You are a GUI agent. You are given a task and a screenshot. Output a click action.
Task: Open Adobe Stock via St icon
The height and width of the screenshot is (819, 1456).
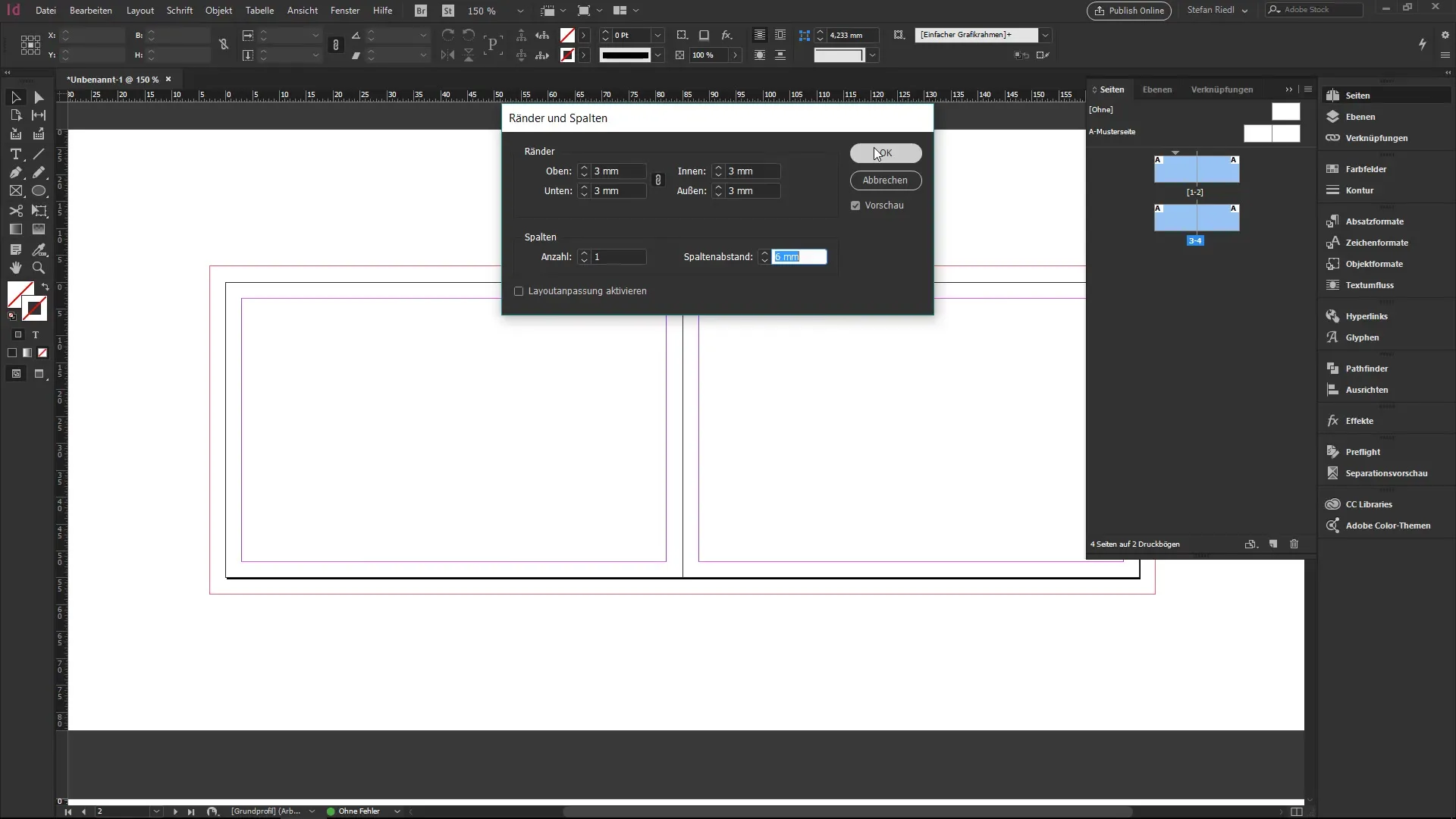click(x=448, y=11)
